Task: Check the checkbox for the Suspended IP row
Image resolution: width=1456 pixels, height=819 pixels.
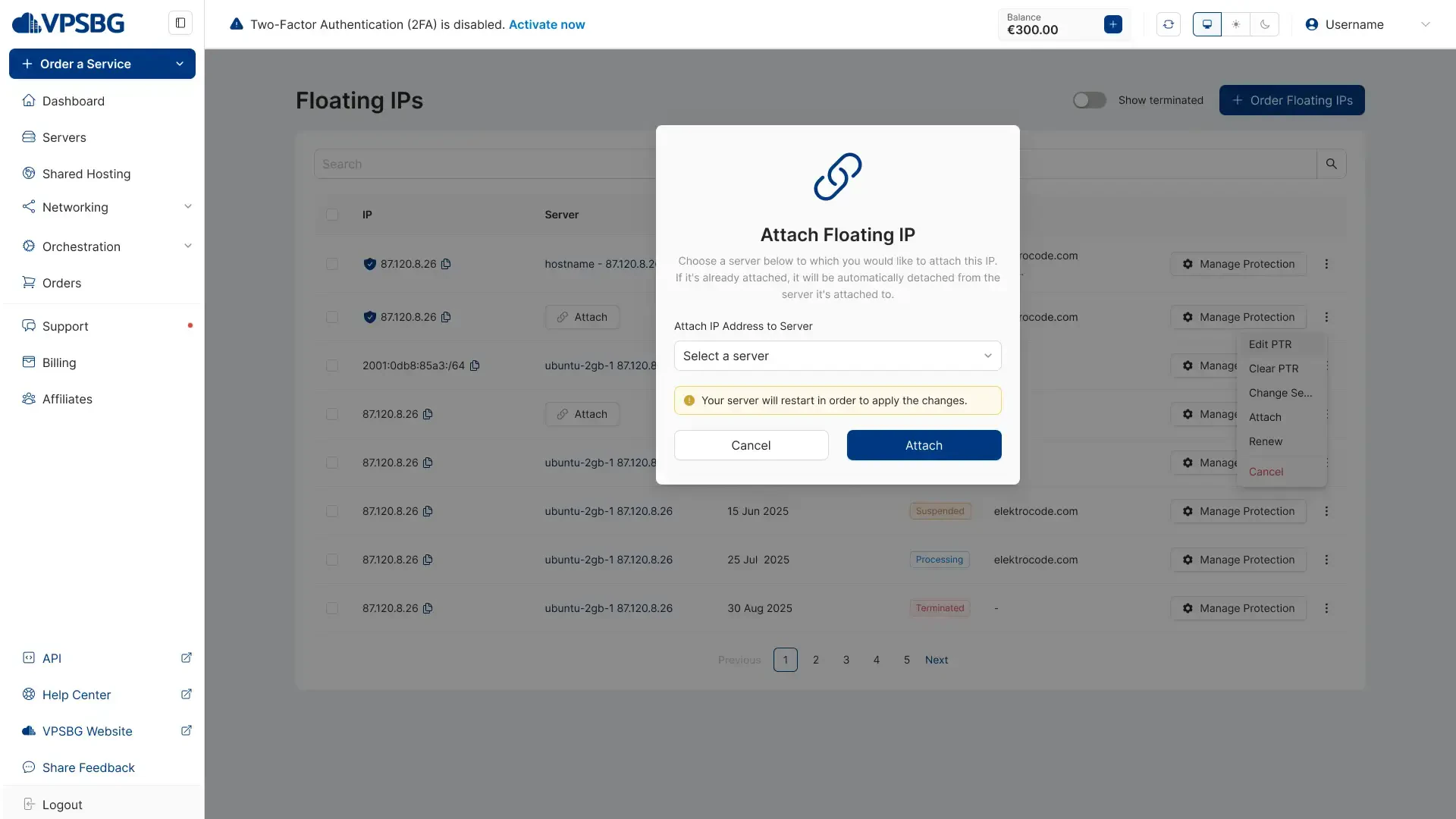Action: pos(332,511)
